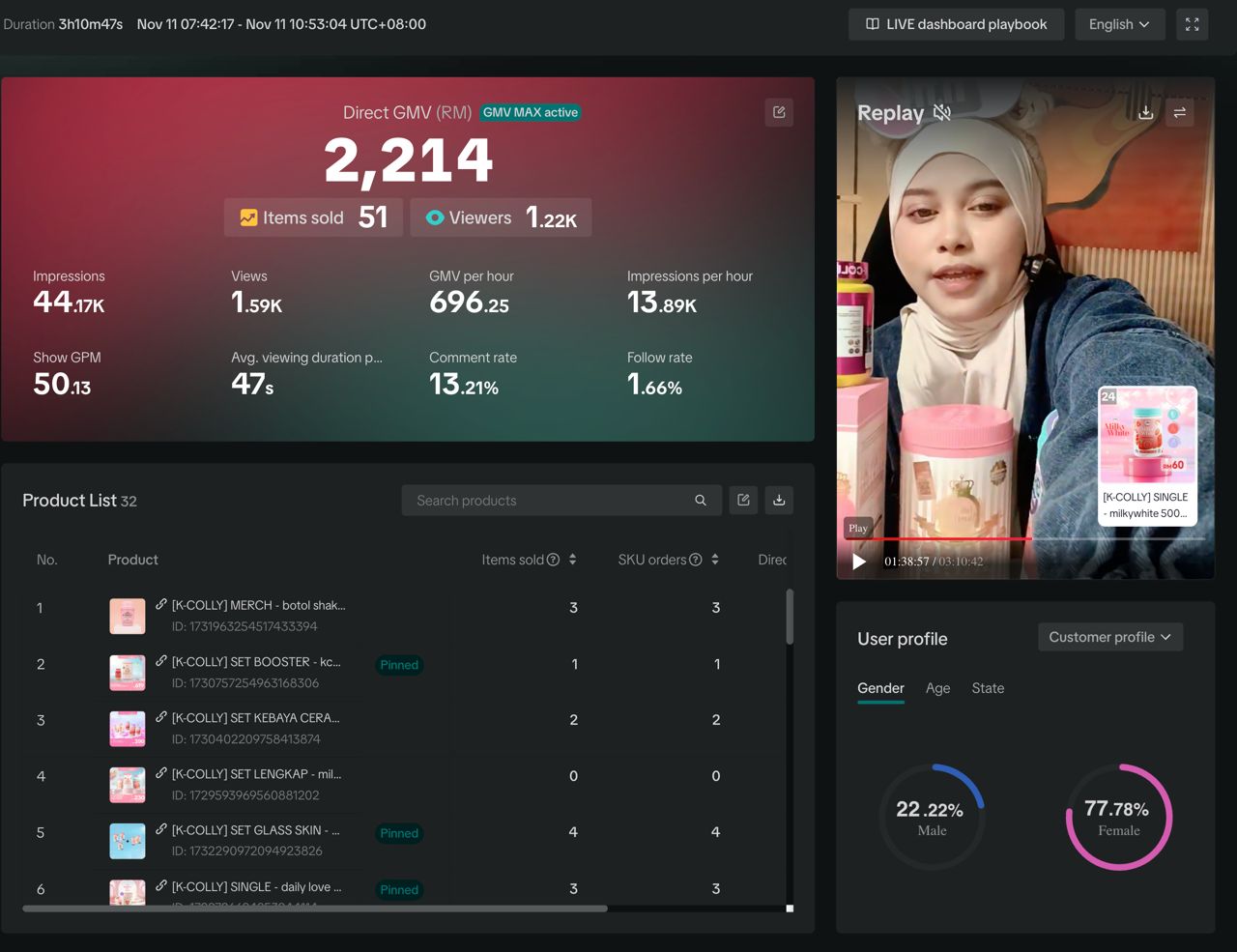Click the swap icon on replay panel
The image size is (1237, 952).
1180,113
